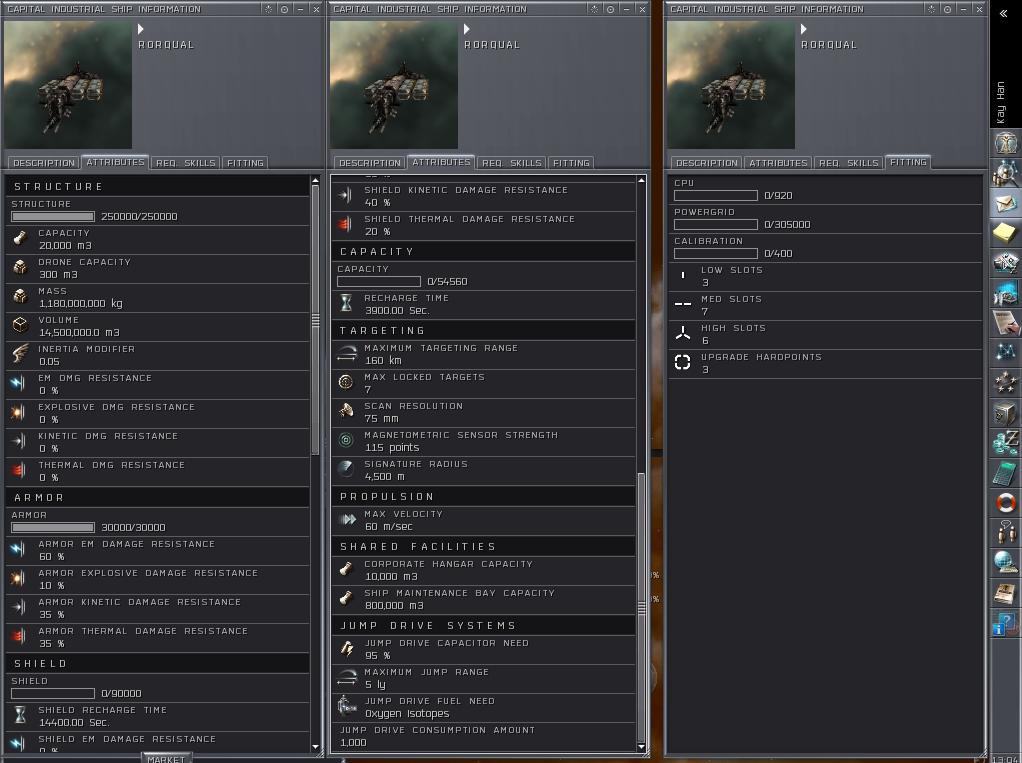Open the people and places magnifier icon
The image size is (1022, 763).
coord(1006,171)
